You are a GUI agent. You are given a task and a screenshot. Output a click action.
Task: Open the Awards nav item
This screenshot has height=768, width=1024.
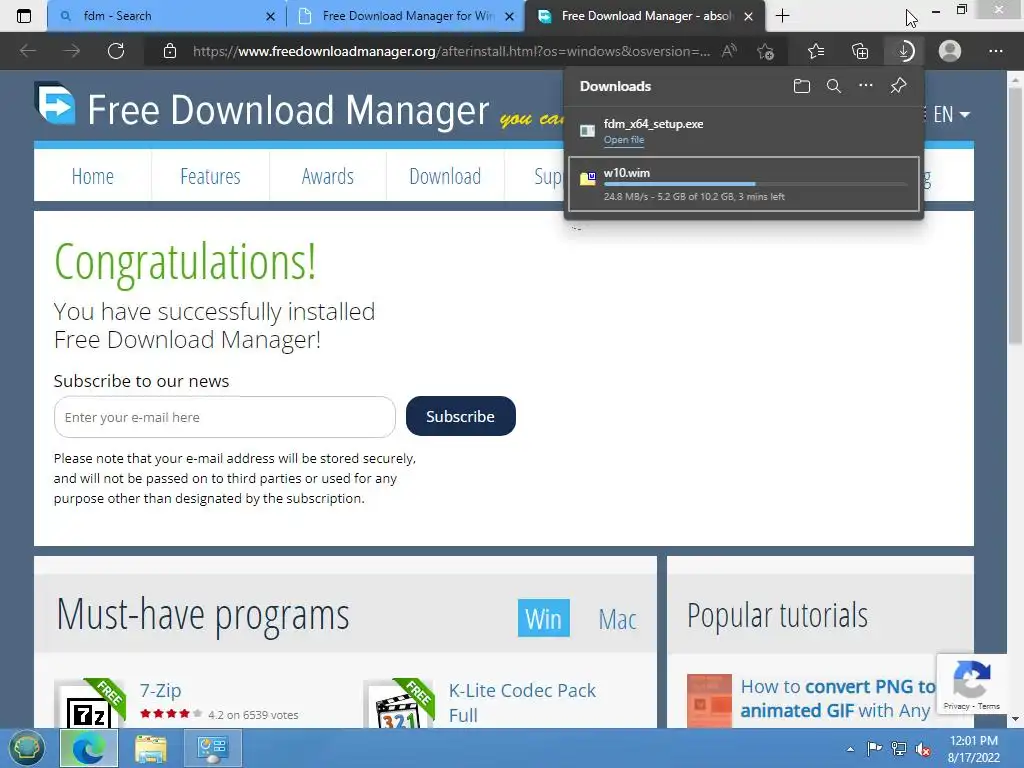pyautogui.click(x=328, y=176)
